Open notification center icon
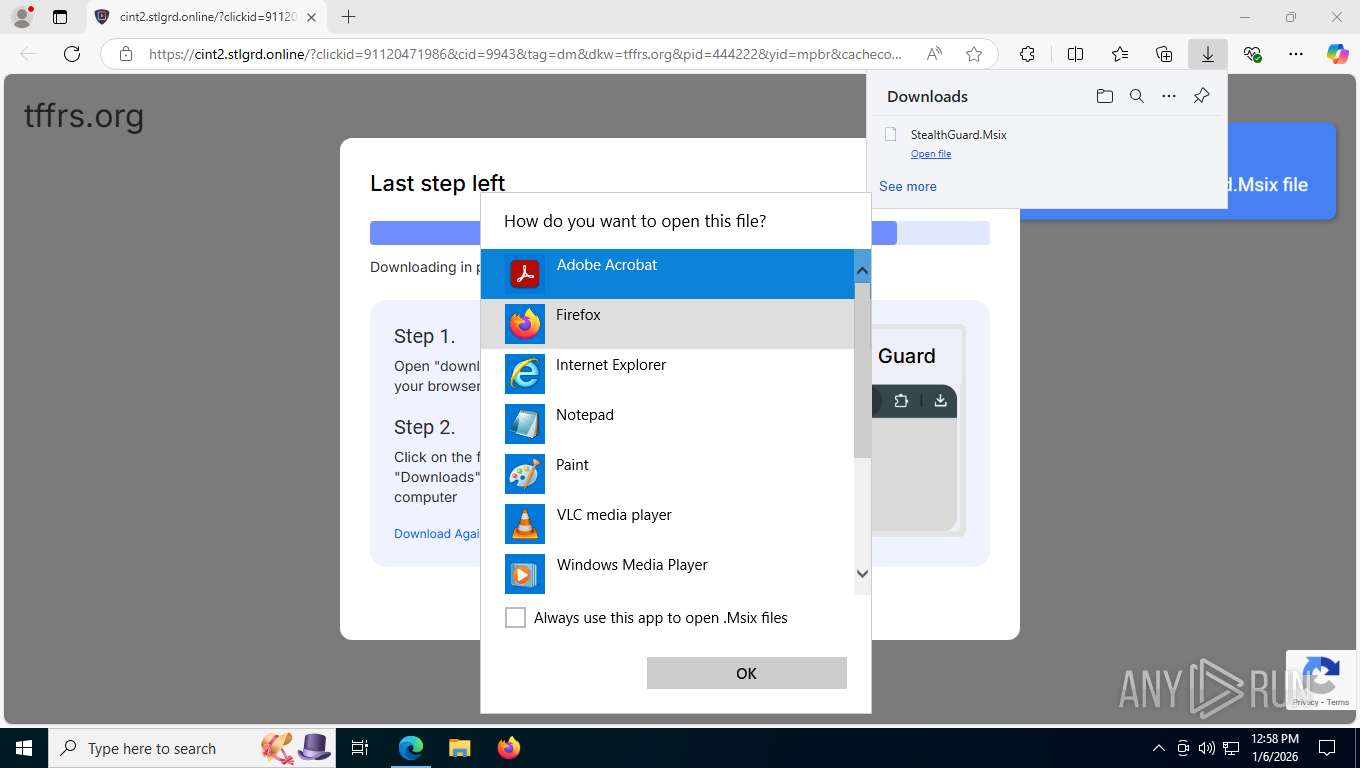This screenshot has width=1360, height=768. pyautogui.click(x=1327, y=748)
